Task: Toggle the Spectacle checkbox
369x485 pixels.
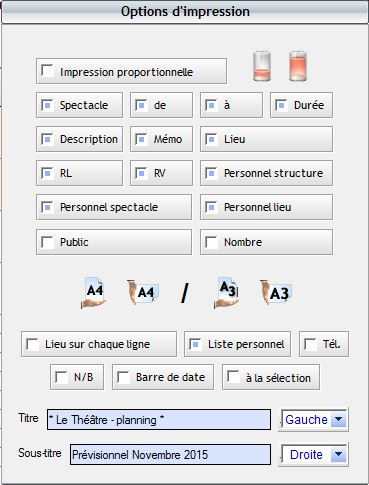Action: coord(47,105)
